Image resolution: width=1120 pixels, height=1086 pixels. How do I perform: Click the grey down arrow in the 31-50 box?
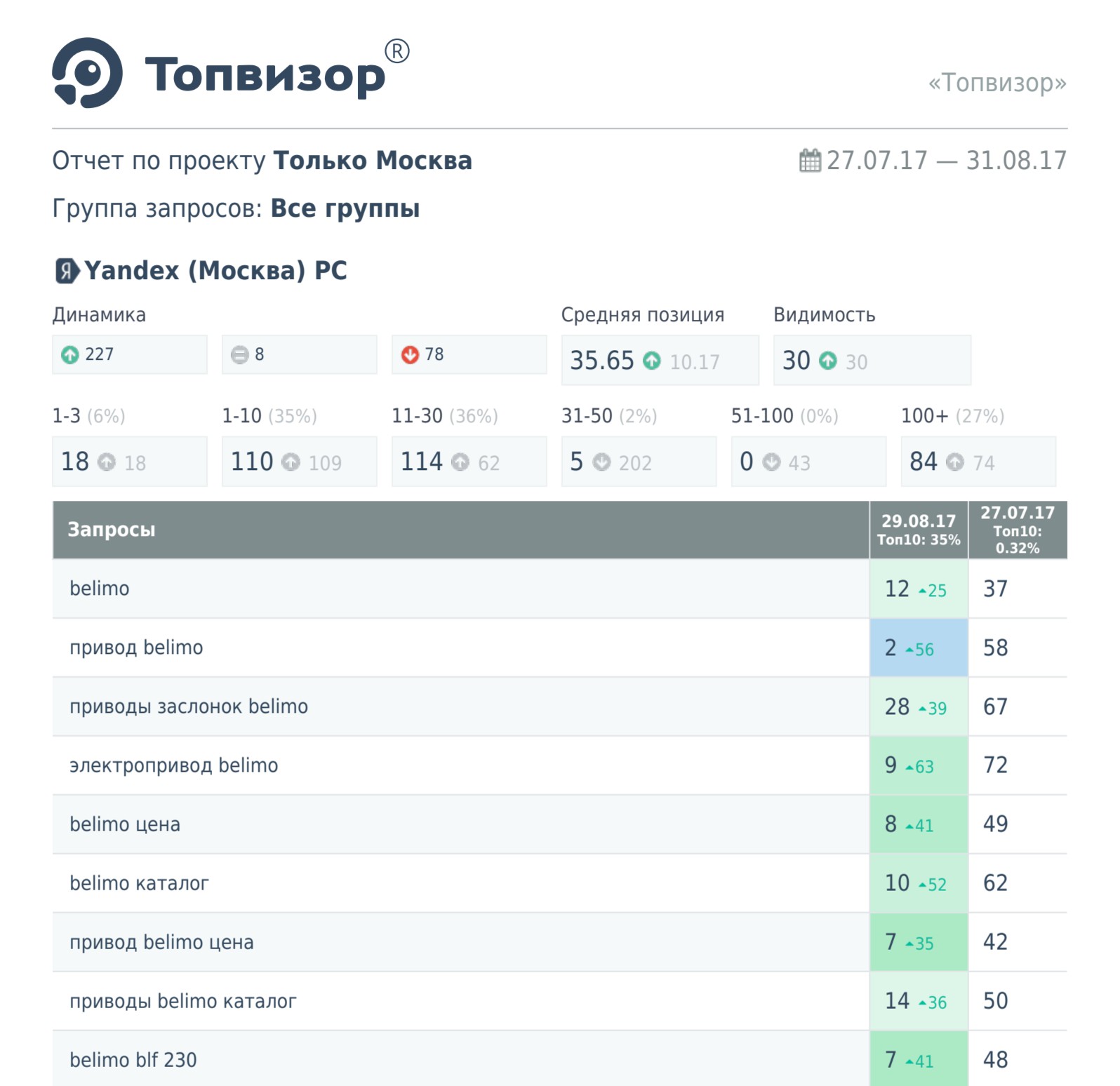pyautogui.click(x=601, y=462)
